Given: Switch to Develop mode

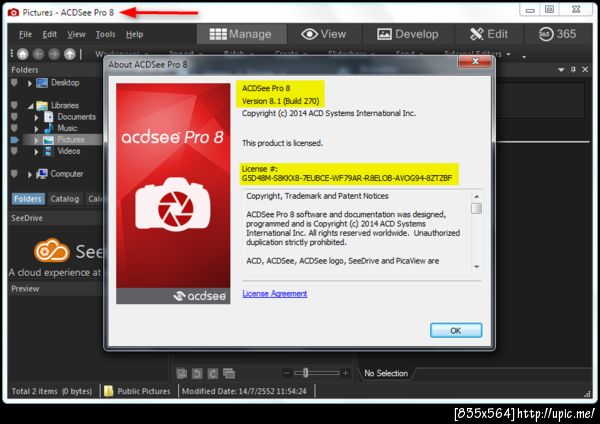Looking at the screenshot, I should click(408, 34).
